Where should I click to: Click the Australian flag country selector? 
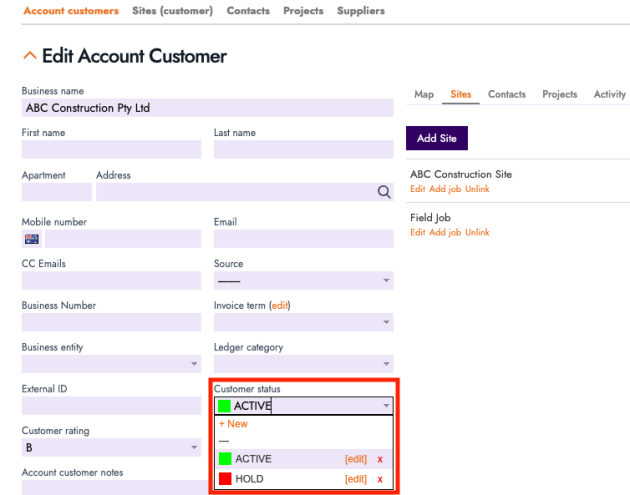pos(32,239)
